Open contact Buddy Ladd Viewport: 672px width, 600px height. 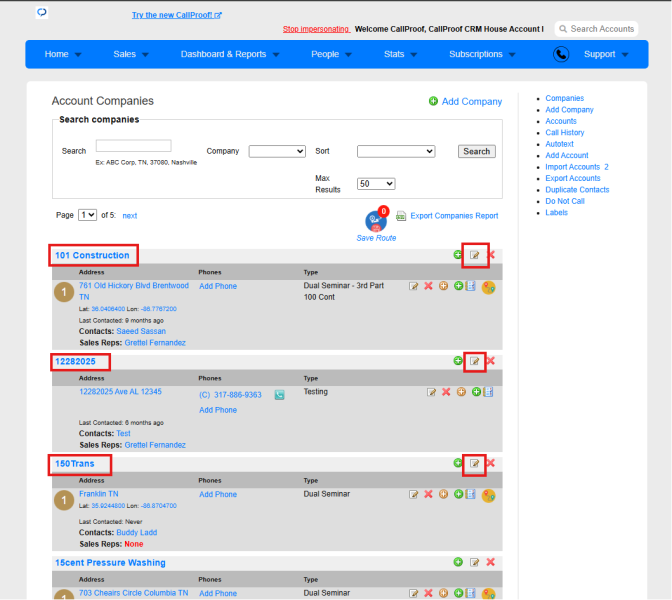point(137,532)
